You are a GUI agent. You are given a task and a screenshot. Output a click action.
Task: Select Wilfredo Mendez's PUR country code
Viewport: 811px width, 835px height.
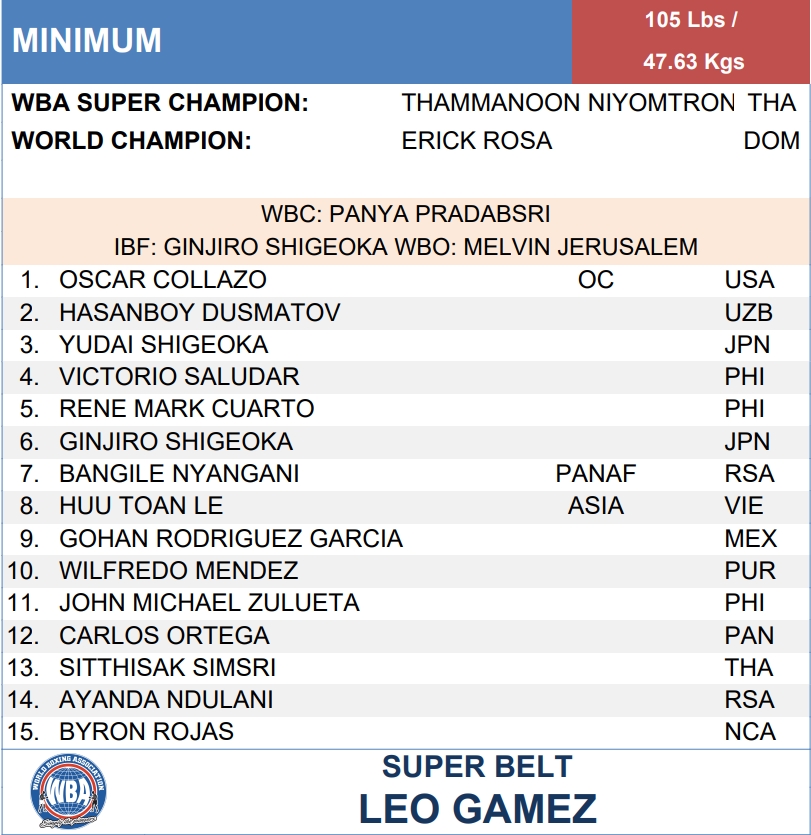[750, 571]
